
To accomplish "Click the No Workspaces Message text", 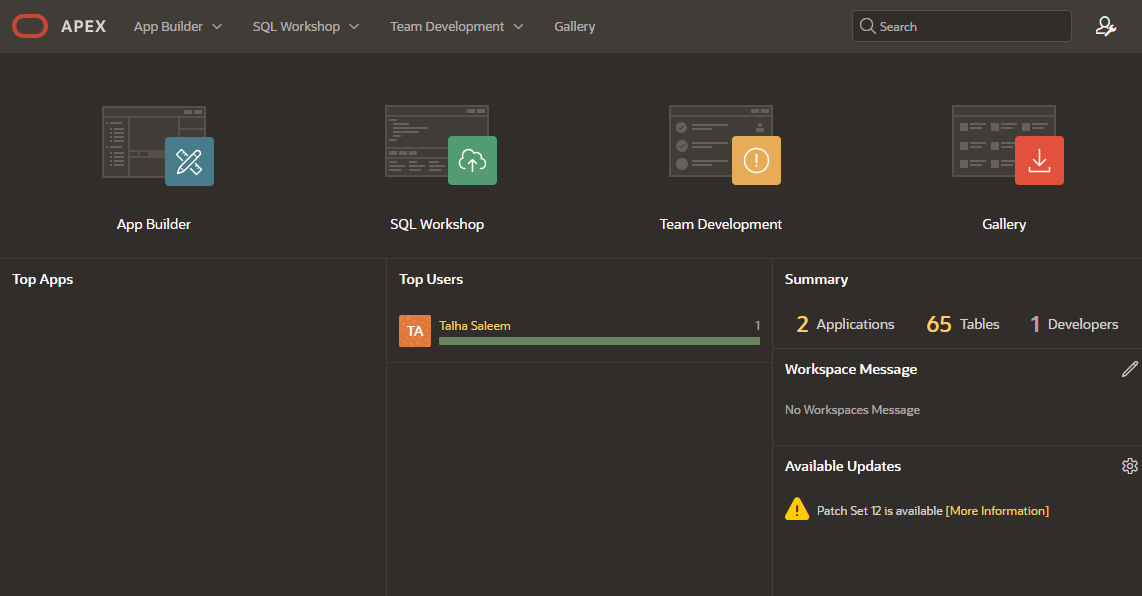I will point(852,409).
